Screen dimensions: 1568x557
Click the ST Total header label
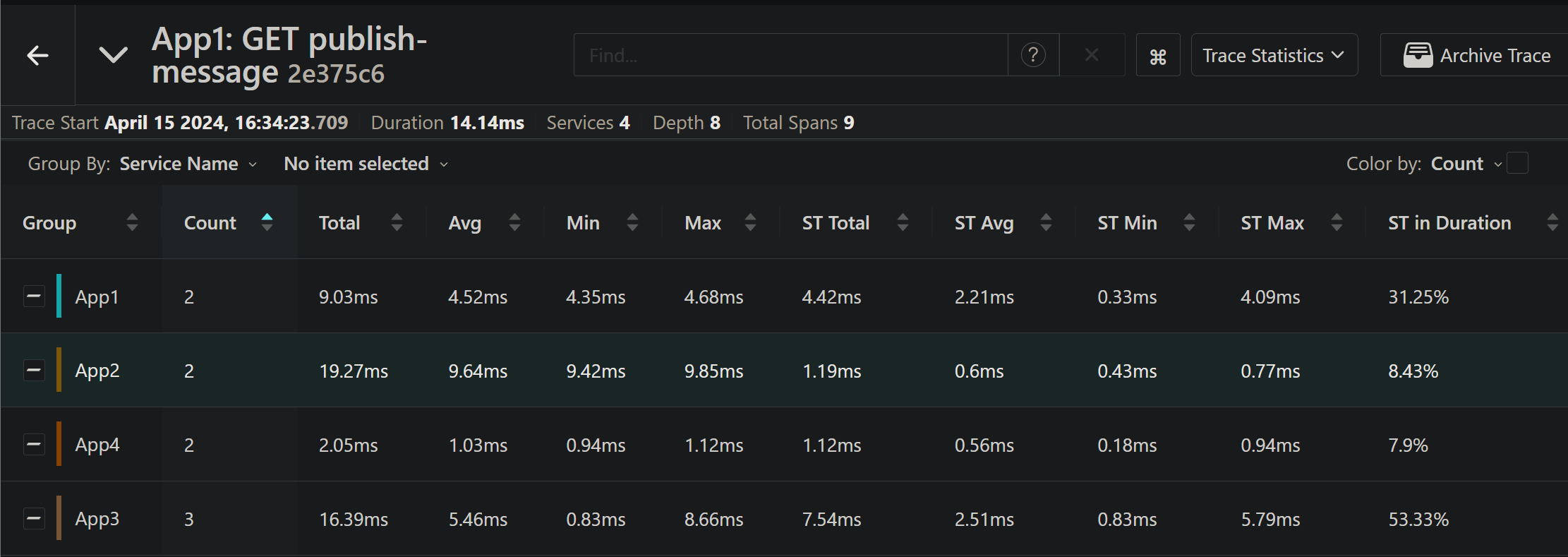coord(836,223)
